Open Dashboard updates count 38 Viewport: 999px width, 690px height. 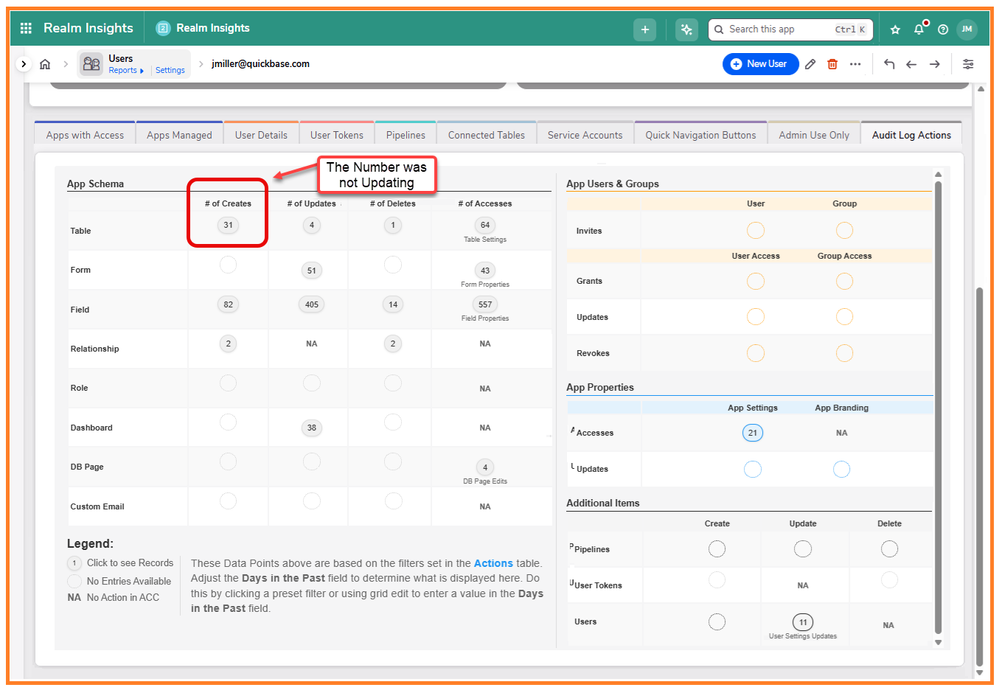pyautogui.click(x=312, y=428)
